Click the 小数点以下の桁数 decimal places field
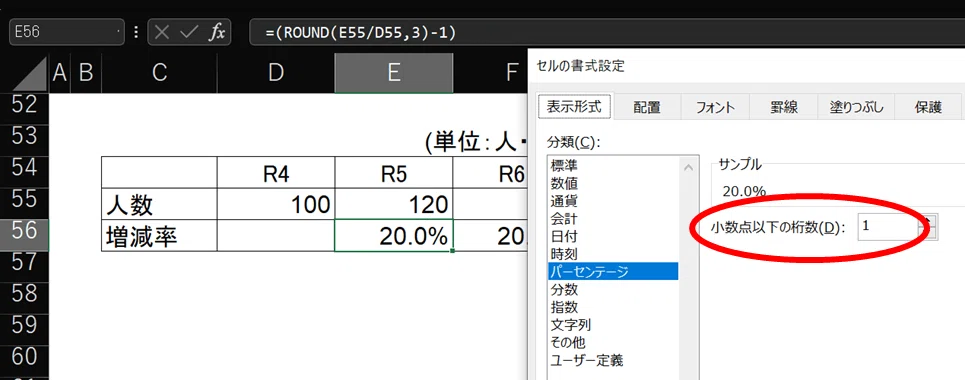965x380 pixels. 889,227
